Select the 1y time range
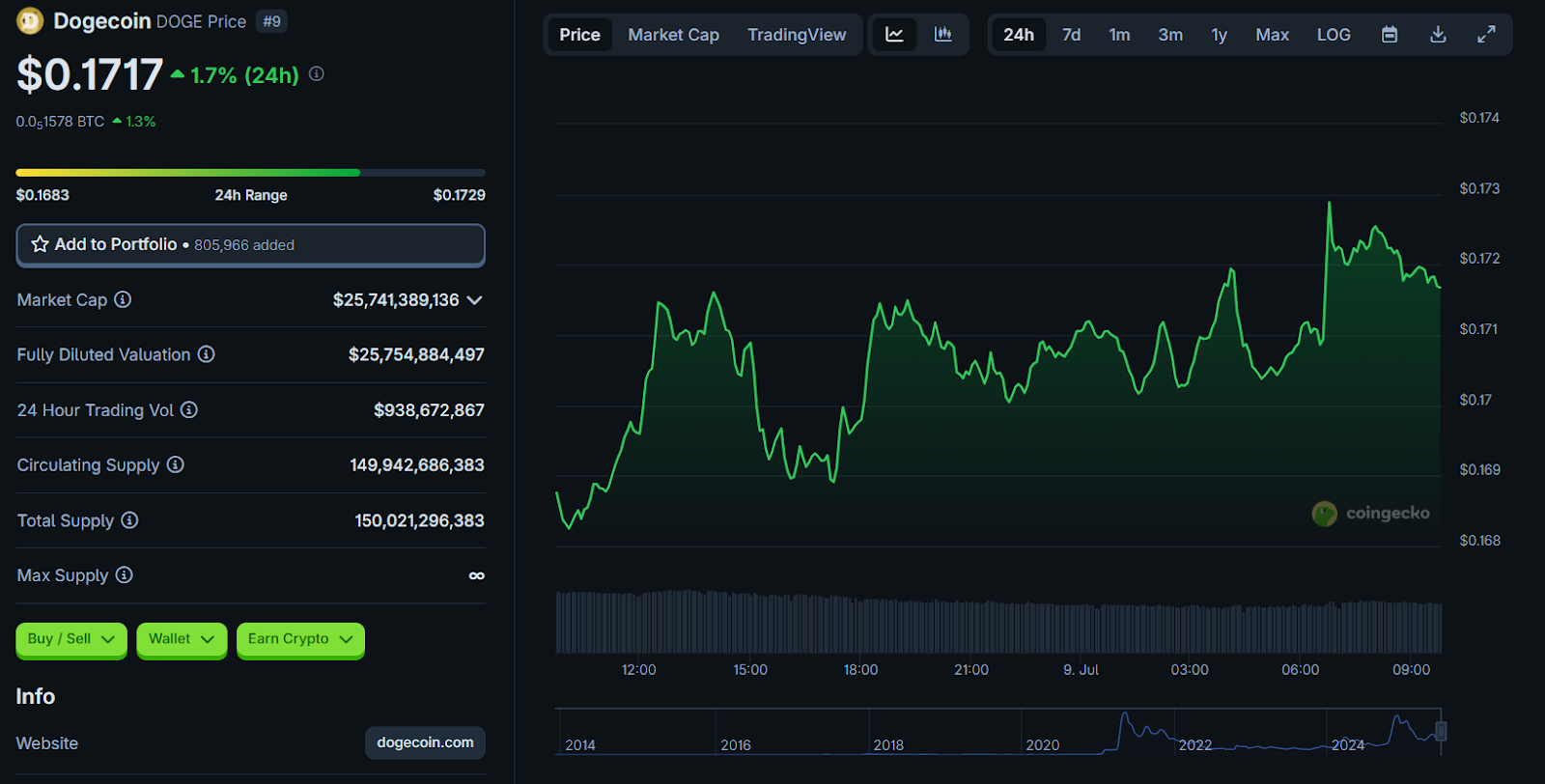Screen dimensions: 1545x784 pos(1220,35)
